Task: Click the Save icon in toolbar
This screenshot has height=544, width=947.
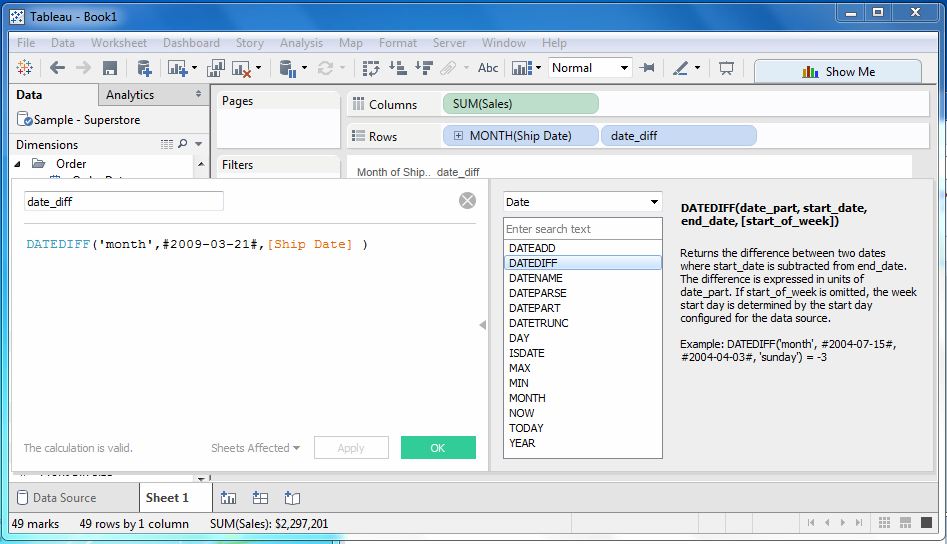Action: 110,68
